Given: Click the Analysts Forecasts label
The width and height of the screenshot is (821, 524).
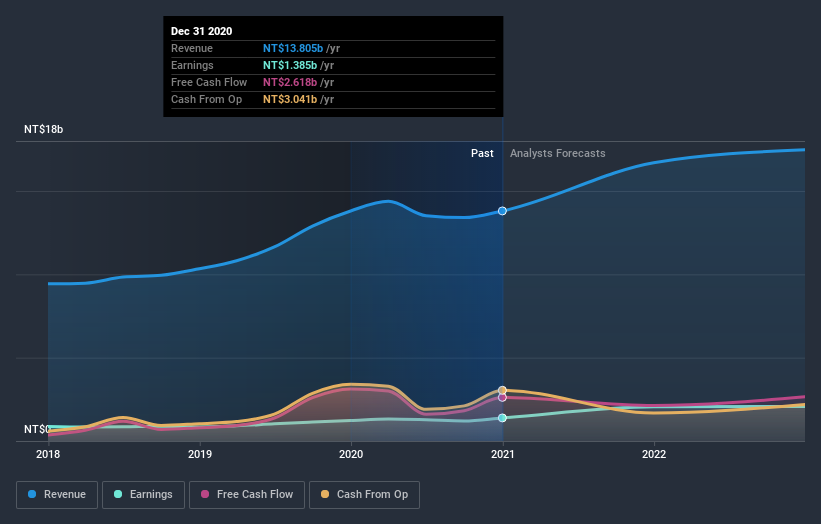Looking at the screenshot, I should coord(558,153).
